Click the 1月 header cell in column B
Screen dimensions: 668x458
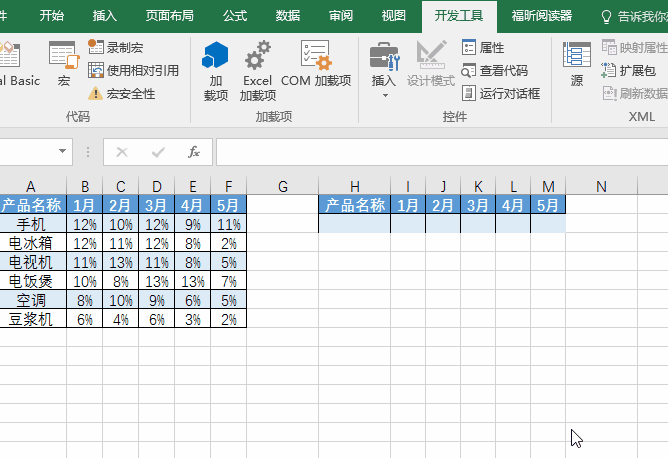(84, 205)
